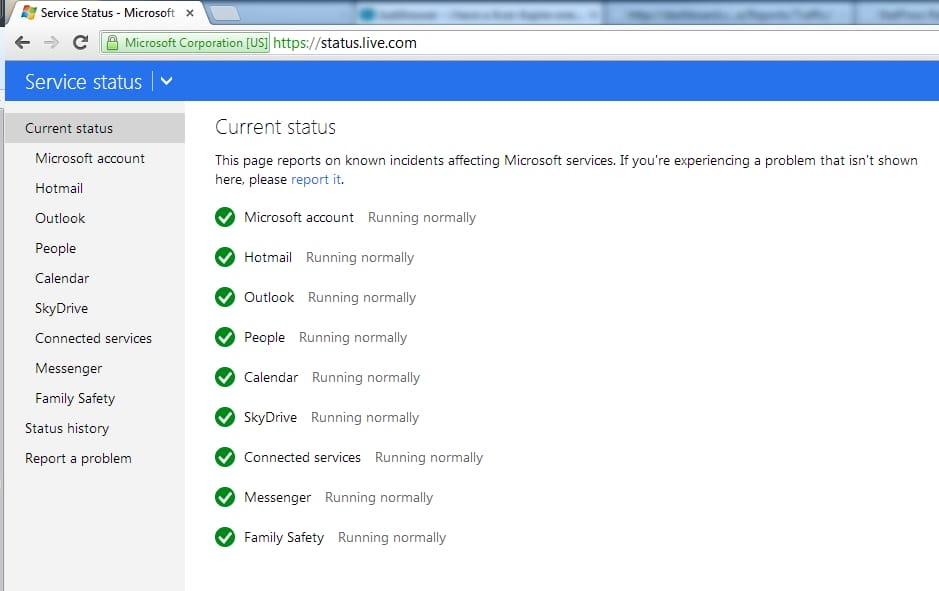This screenshot has height=591, width=939.
Task: Open Report a problem in sidebar
Action: 78,458
